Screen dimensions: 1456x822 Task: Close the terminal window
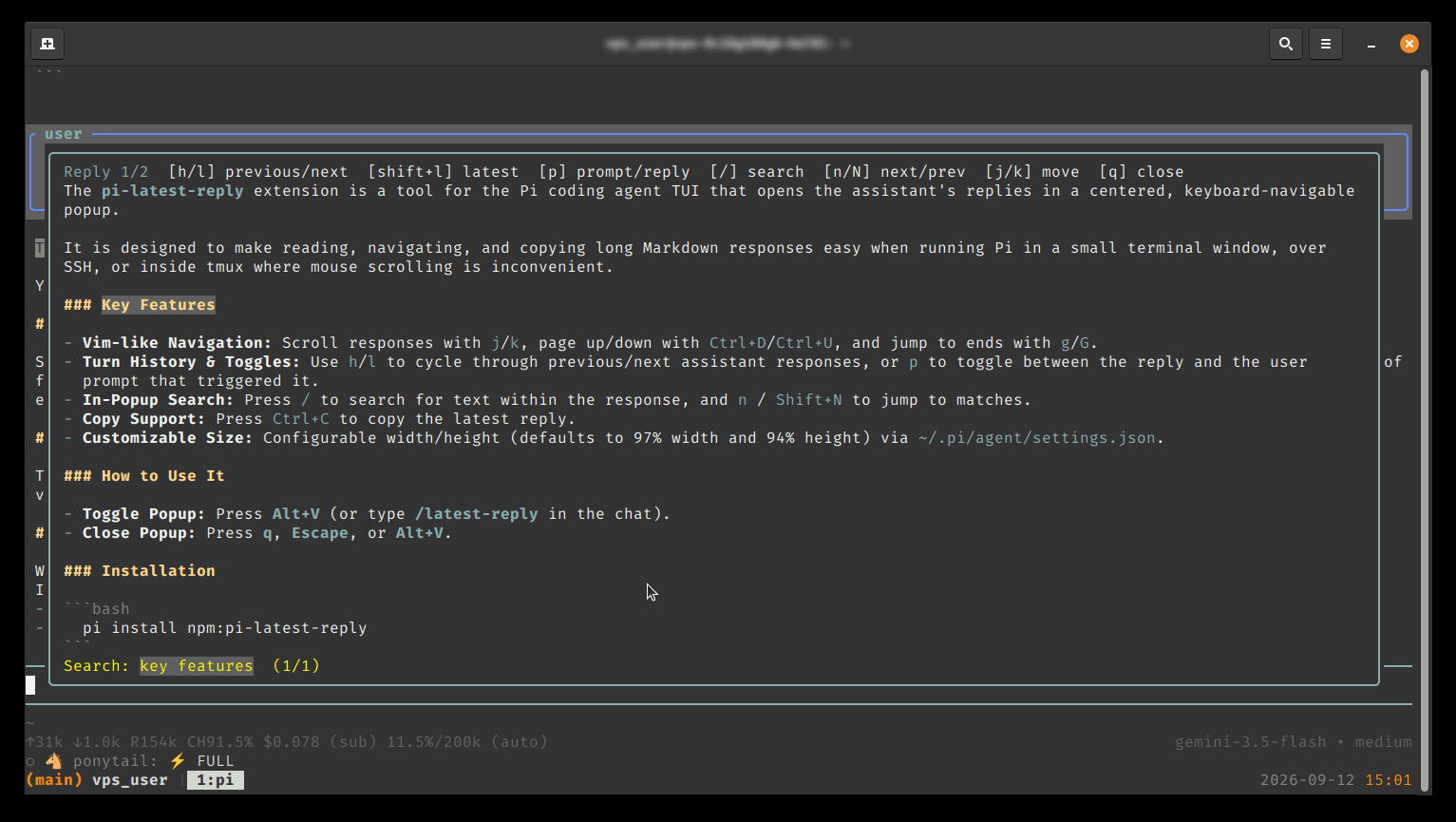point(1409,44)
